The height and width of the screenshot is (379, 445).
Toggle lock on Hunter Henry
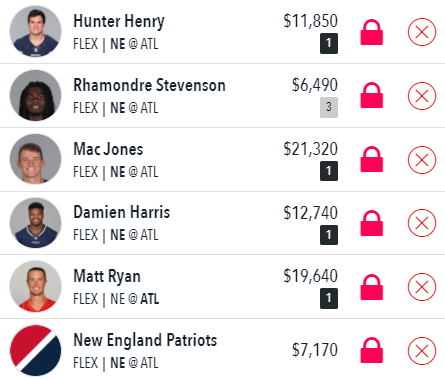(372, 32)
